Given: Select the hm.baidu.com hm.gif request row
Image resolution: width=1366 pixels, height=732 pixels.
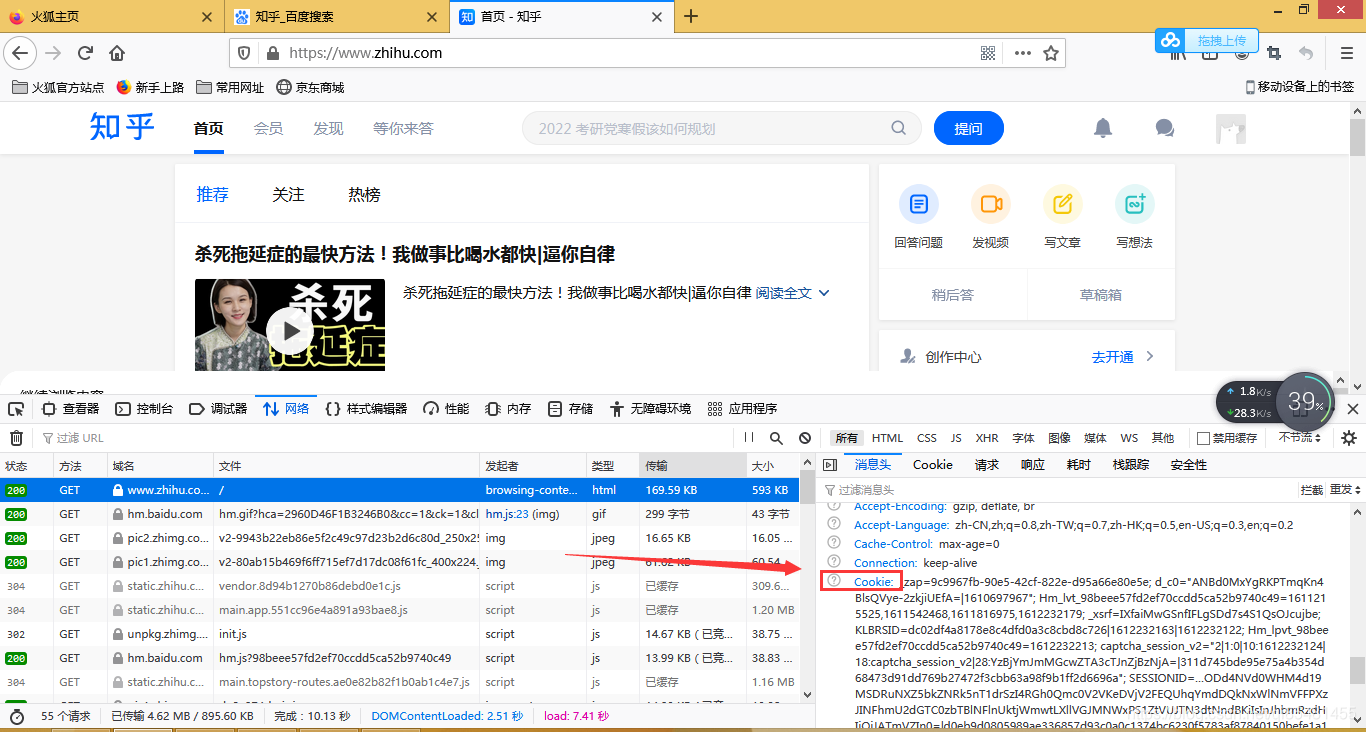Looking at the screenshot, I should pyautogui.click(x=400, y=514).
